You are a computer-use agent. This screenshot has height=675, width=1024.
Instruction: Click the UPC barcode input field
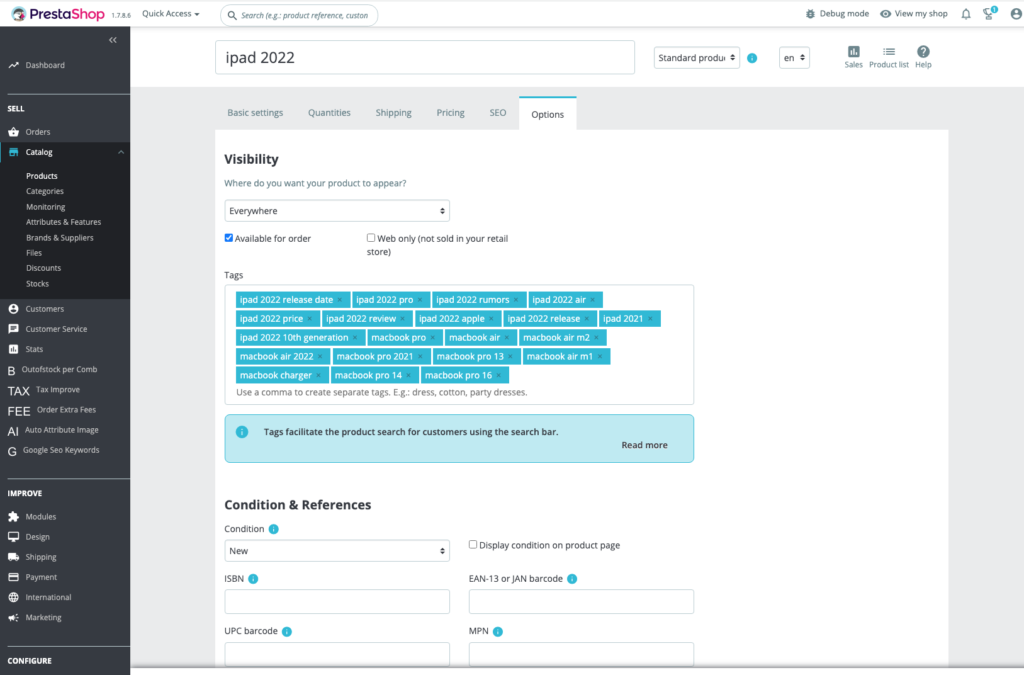tap(337, 654)
